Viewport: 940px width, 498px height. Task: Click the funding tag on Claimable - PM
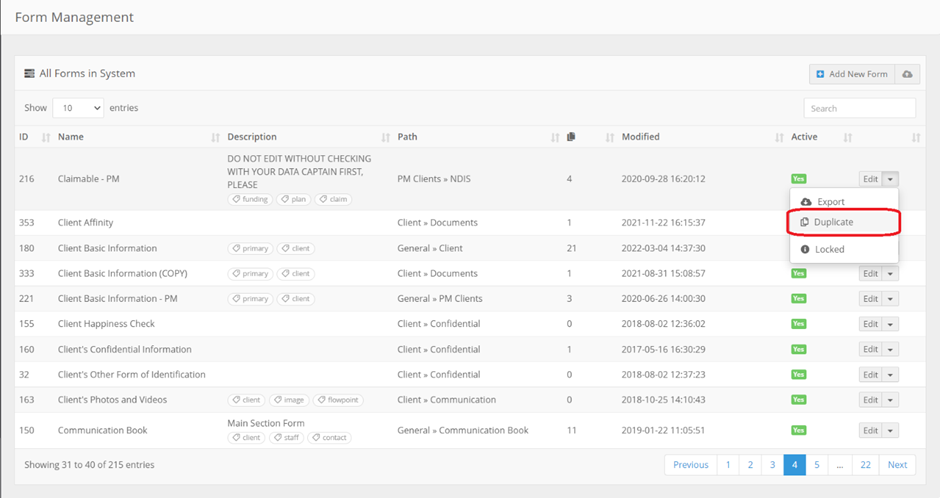(250, 199)
